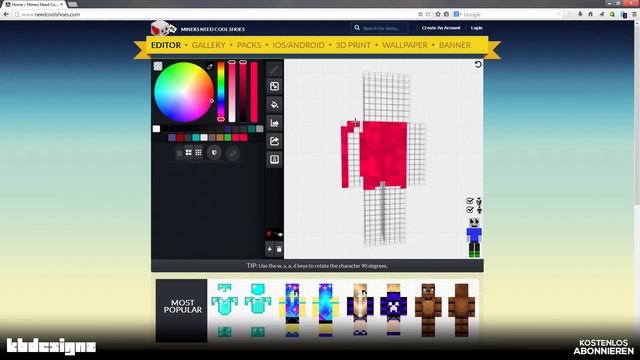Open the WALLPAPER tab
Screen dimensions: 640x360
[x=405, y=45]
